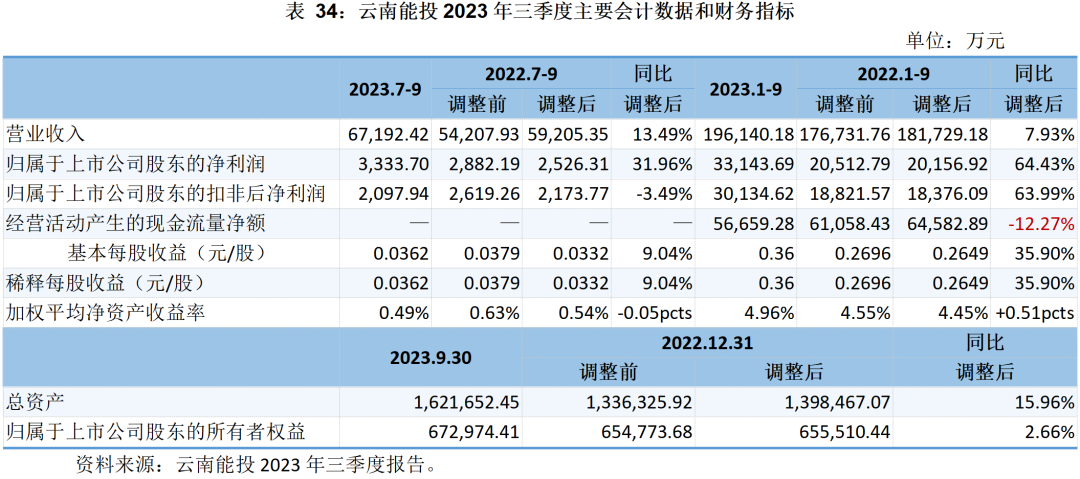Click the table title for 云南能投 2023
The width and height of the screenshot is (1080, 479).
click(540, 12)
